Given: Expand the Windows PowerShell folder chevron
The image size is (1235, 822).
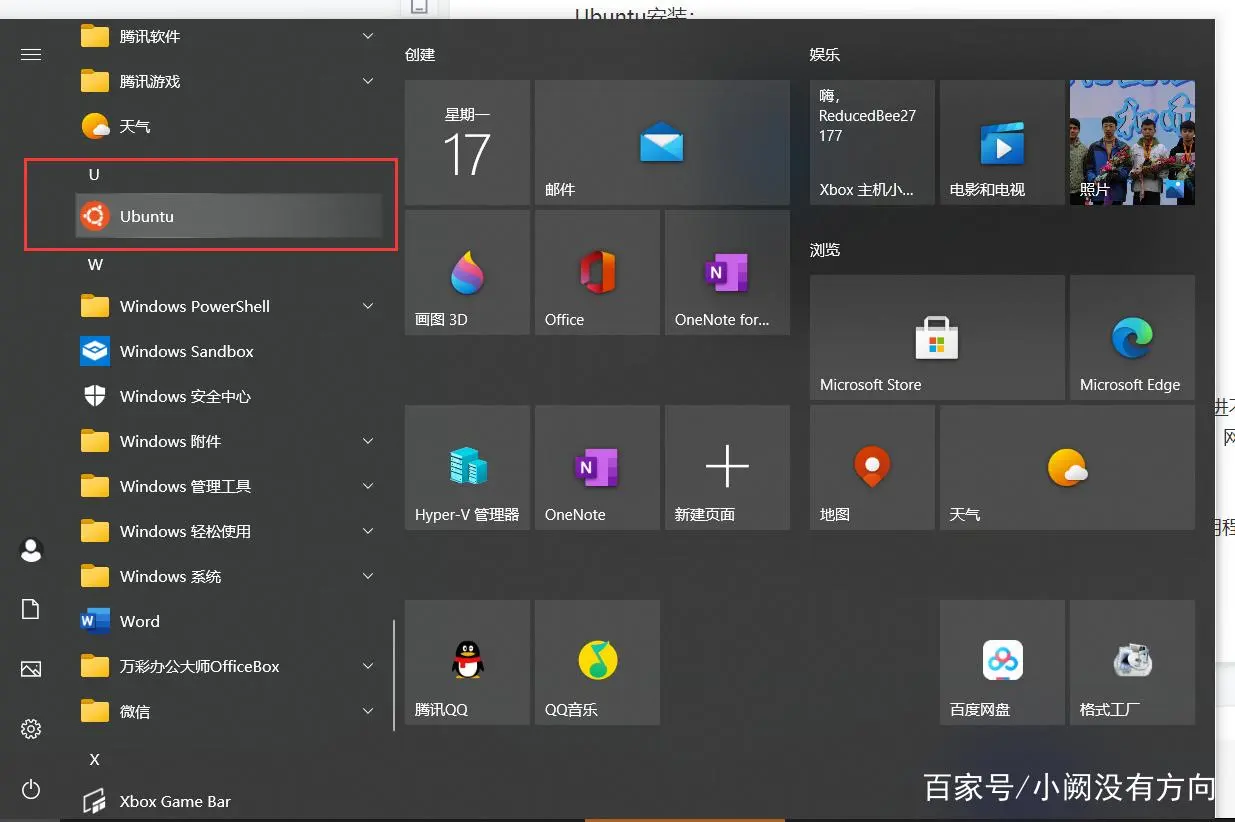Looking at the screenshot, I should [x=368, y=306].
